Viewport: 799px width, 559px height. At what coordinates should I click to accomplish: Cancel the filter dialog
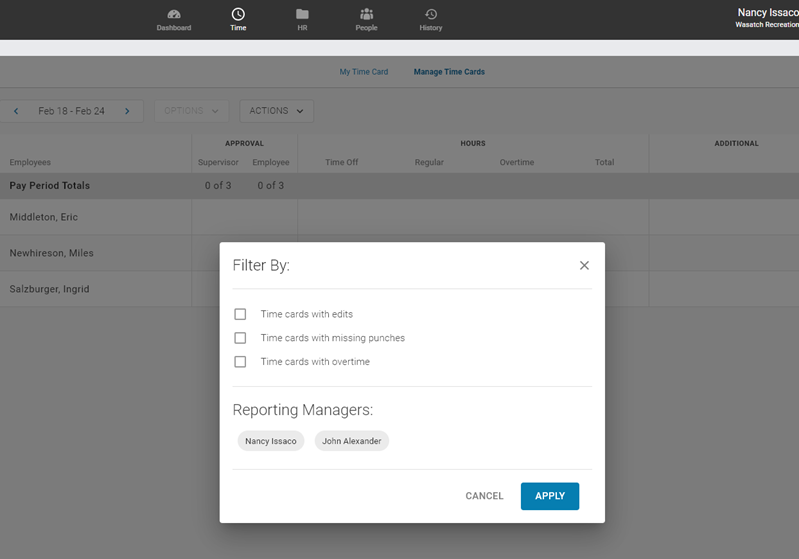pyautogui.click(x=484, y=496)
